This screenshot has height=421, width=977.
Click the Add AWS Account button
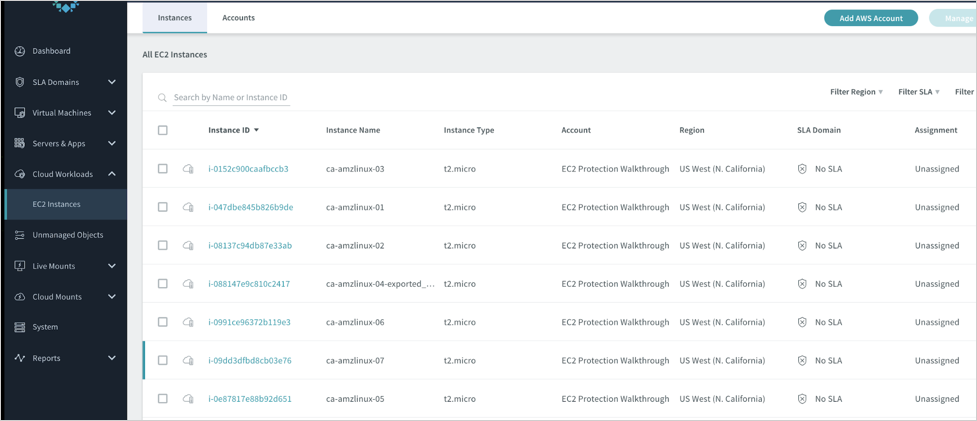pos(871,18)
